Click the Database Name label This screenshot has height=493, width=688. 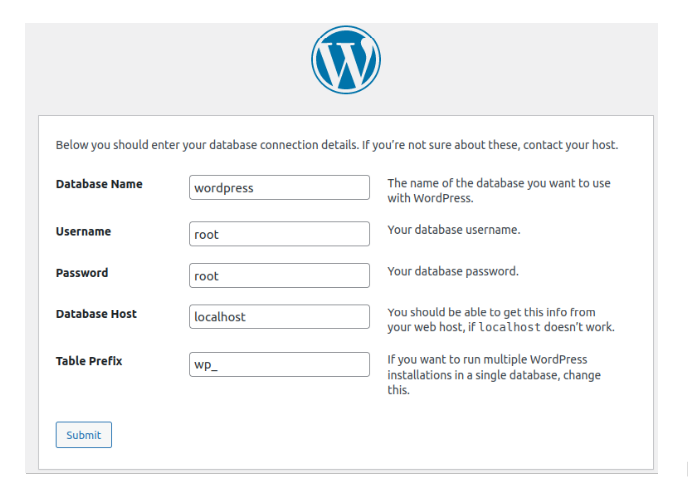coord(99,184)
